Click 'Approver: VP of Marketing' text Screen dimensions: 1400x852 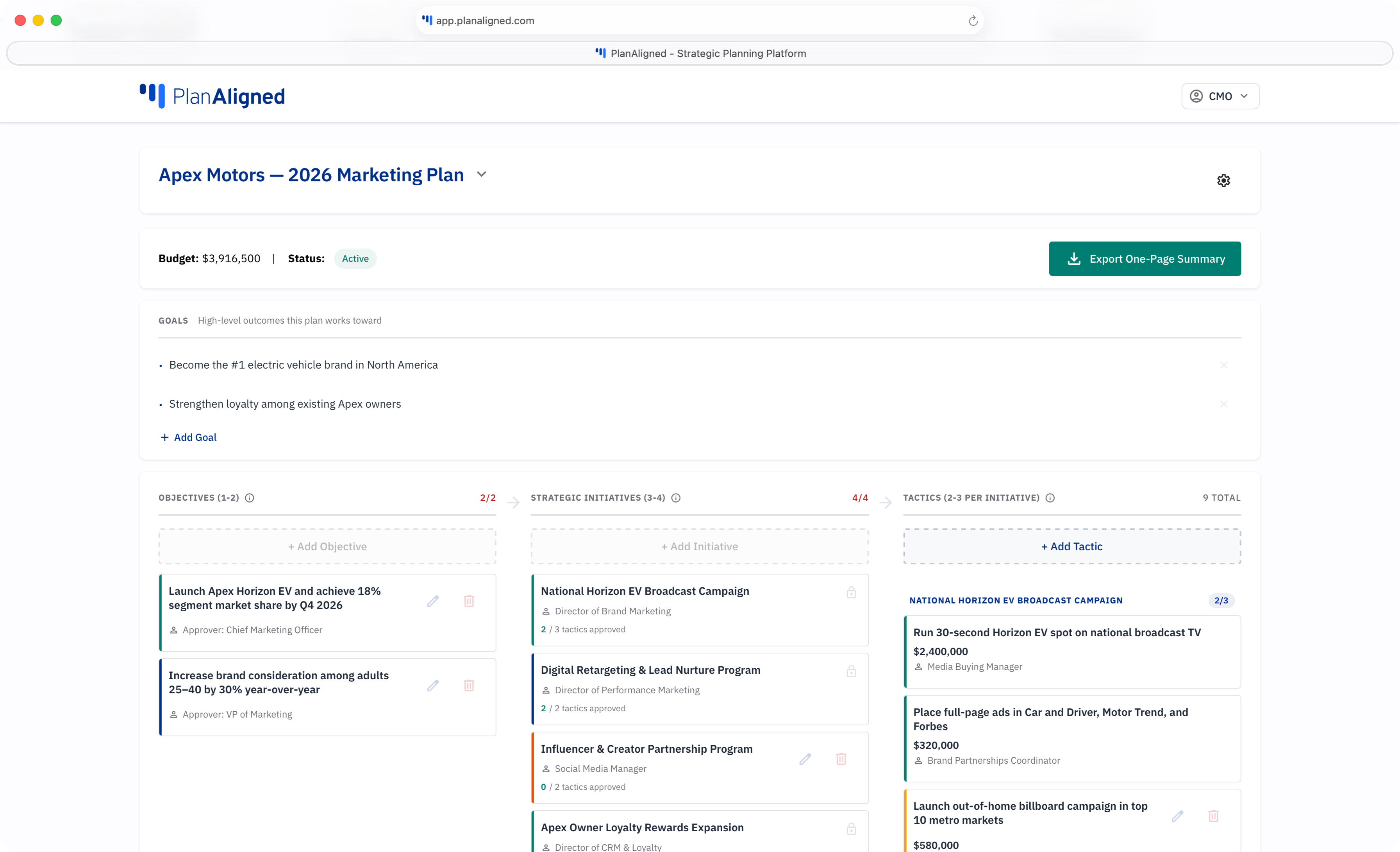(x=237, y=714)
